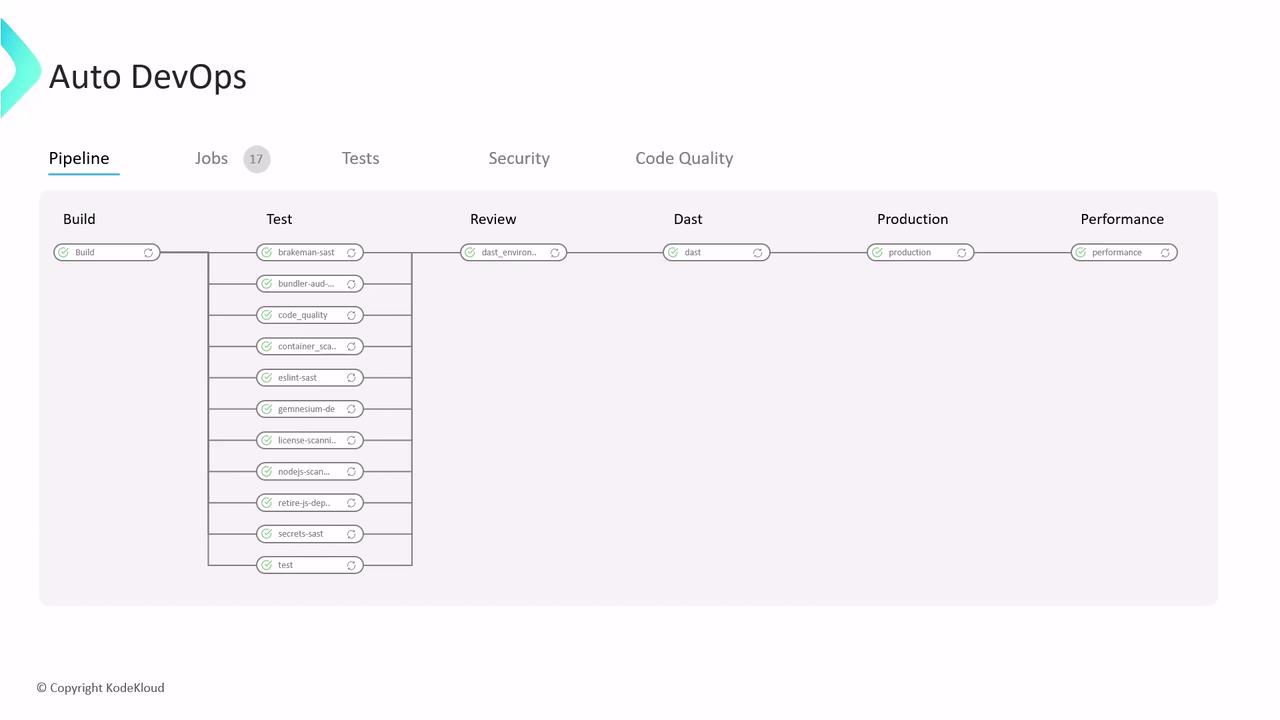Retry the production job
This screenshot has width=1280, height=720.
pyautogui.click(x=961, y=253)
